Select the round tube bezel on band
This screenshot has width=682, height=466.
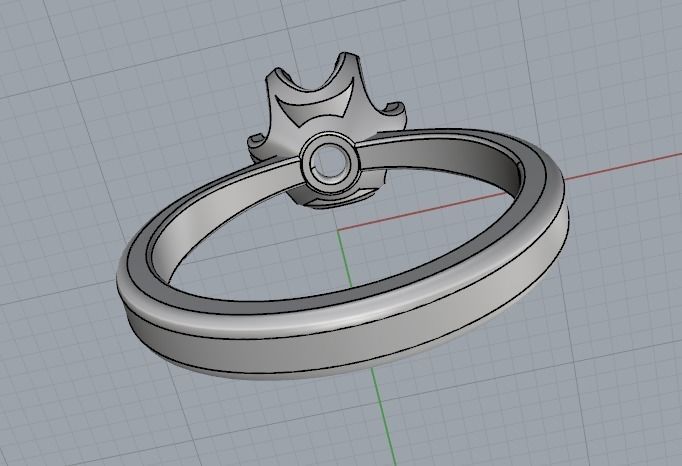[330, 164]
